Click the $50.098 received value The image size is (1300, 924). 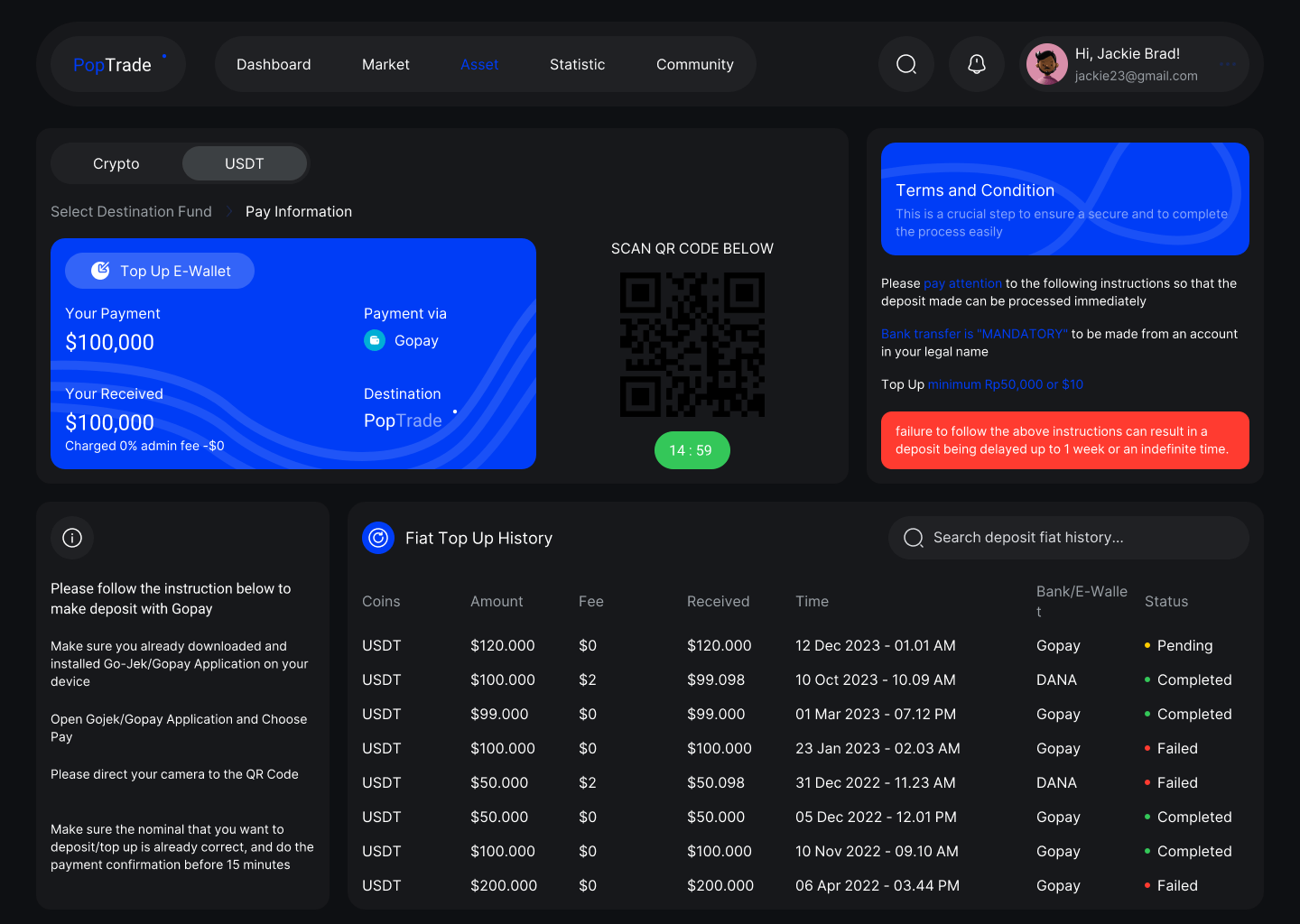[716, 782]
